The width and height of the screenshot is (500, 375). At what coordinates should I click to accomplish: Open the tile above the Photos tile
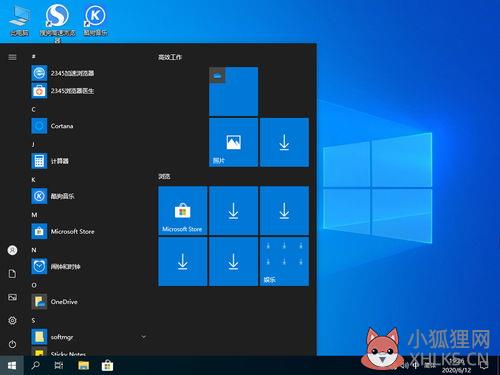(x=233, y=92)
